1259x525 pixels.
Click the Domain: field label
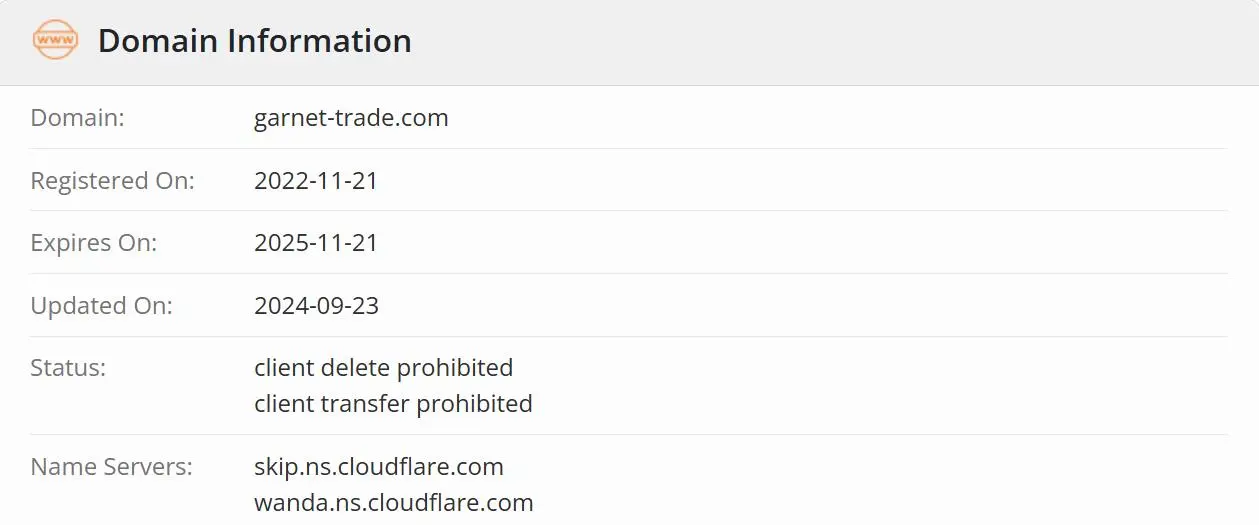tap(78, 118)
